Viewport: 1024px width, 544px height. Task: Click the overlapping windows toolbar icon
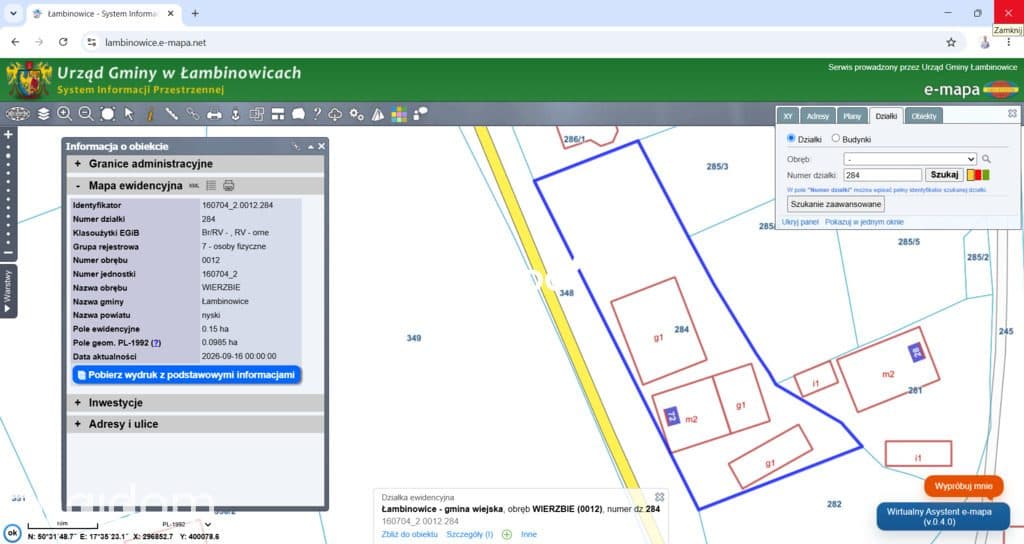click(257, 114)
